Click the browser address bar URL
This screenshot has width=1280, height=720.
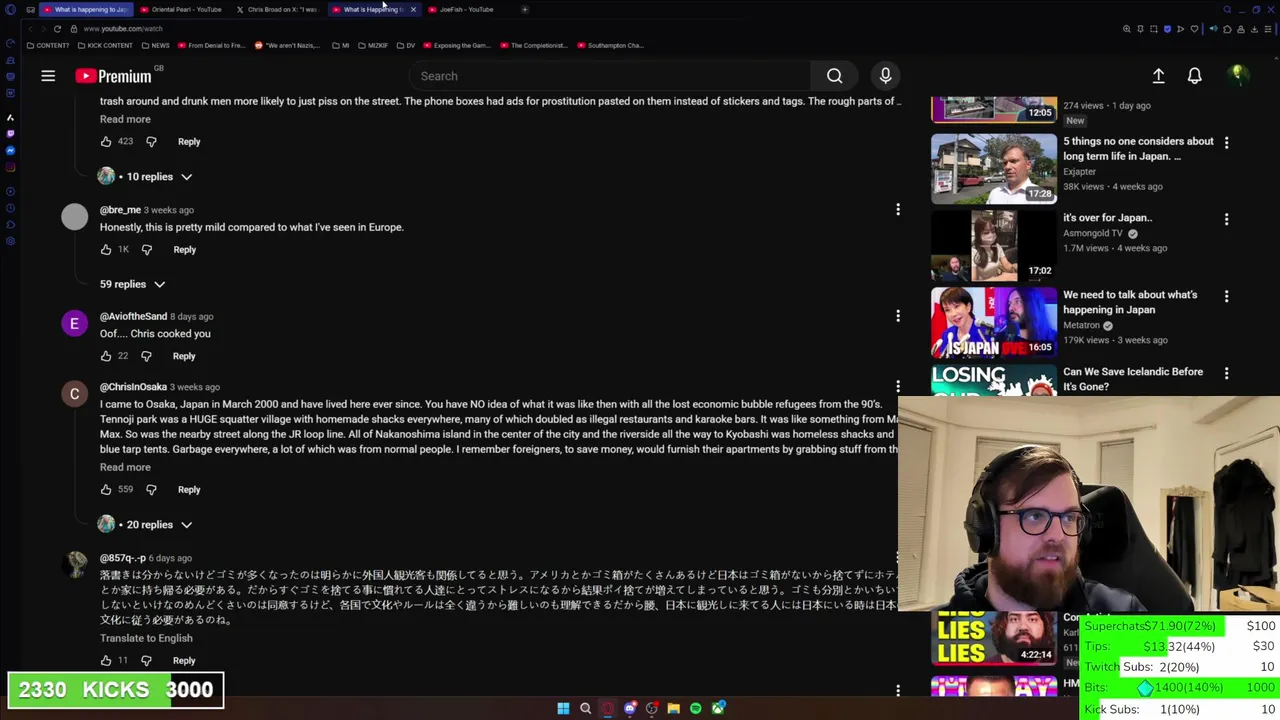pos(123,29)
